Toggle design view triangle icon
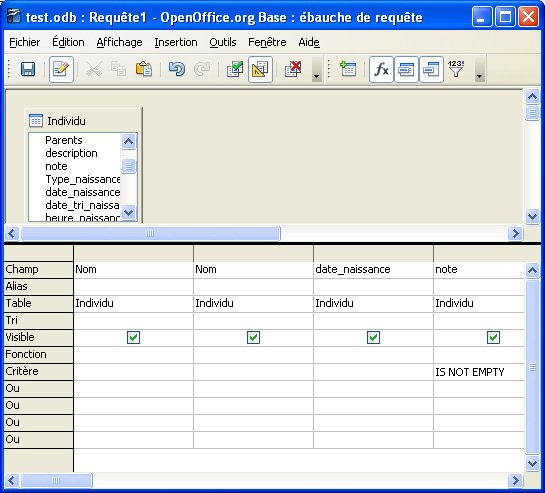 point(260,69)
